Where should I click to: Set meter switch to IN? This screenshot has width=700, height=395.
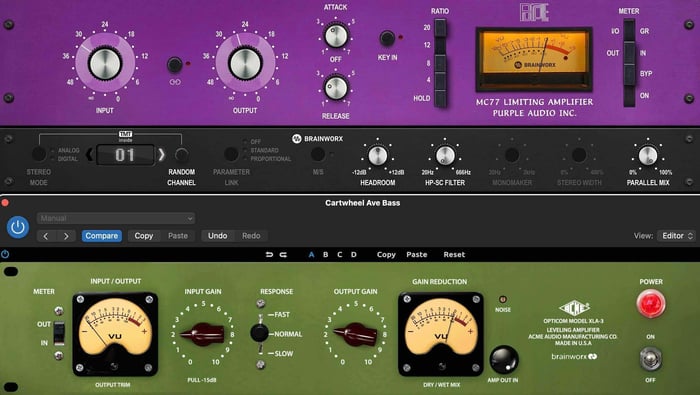(x=629, y=53)
